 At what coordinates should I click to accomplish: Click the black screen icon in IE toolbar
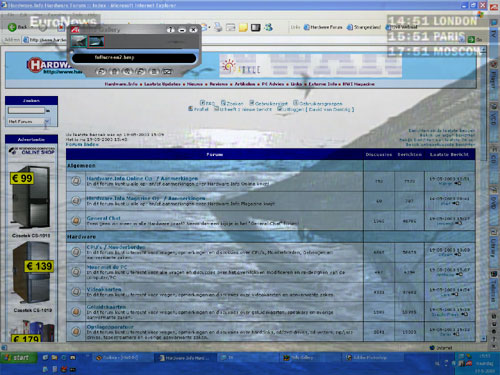256,28
